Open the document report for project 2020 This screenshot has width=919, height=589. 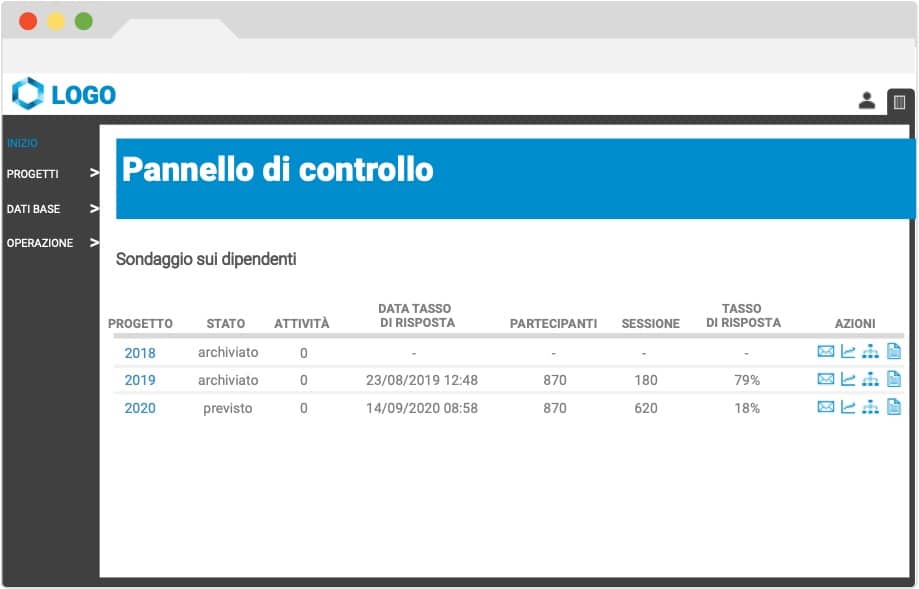pos(893,406)
